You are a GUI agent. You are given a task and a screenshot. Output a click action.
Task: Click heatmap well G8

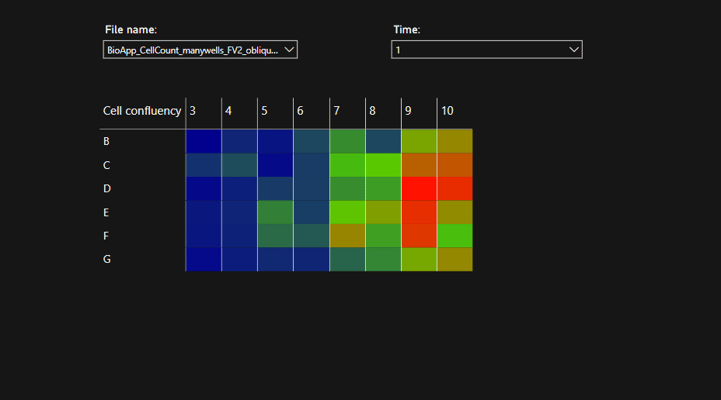(x=383, y=259)
